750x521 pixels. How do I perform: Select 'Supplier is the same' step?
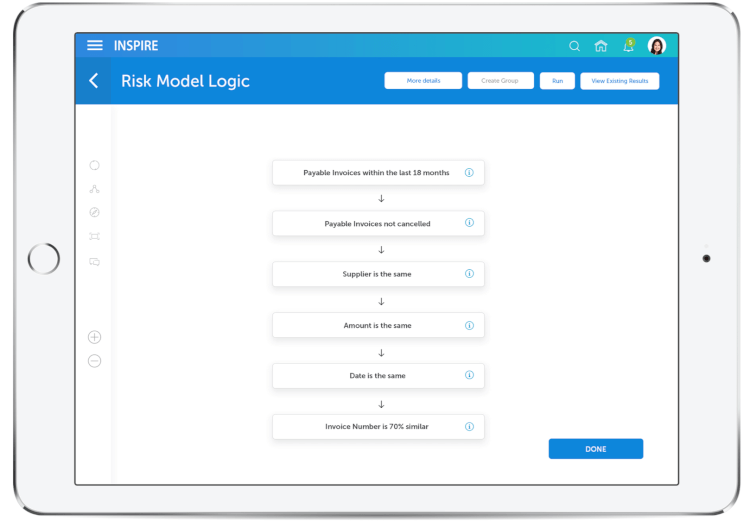tap(378, 274)
